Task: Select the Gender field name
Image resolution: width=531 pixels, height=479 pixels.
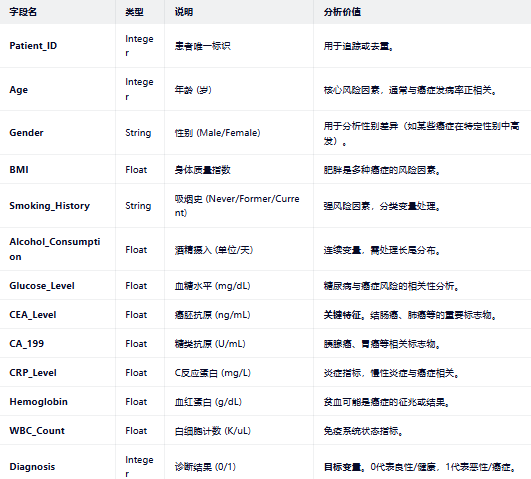Action: pos(26,133)
